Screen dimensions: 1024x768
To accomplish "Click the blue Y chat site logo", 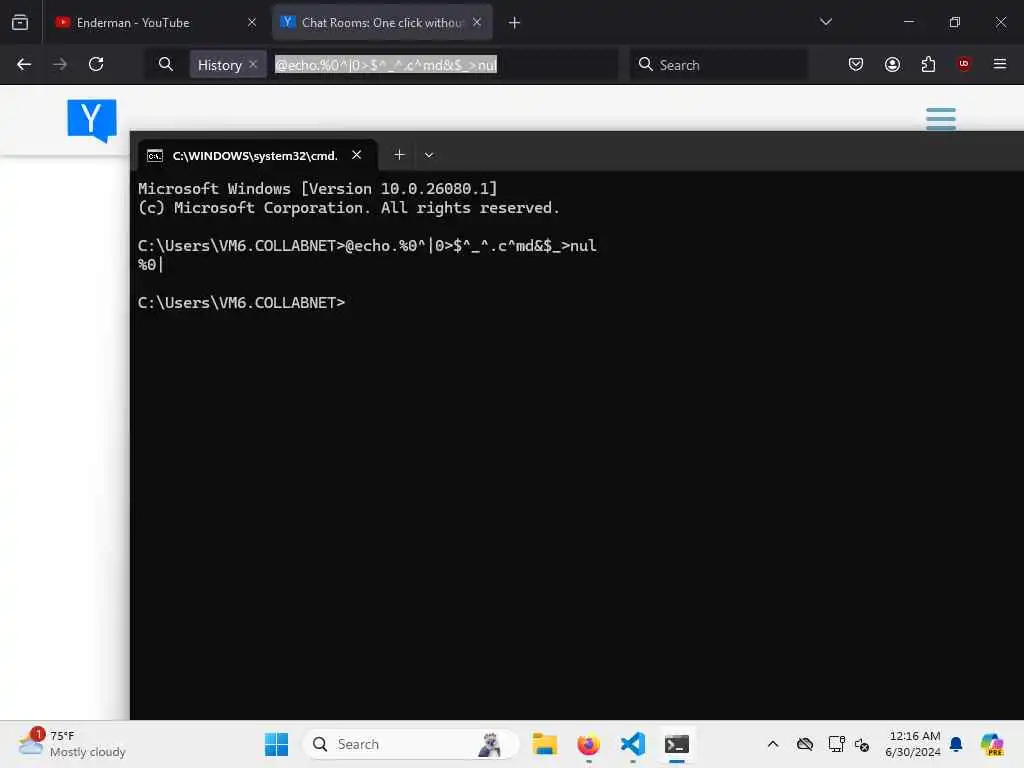I will click(92, 121).
